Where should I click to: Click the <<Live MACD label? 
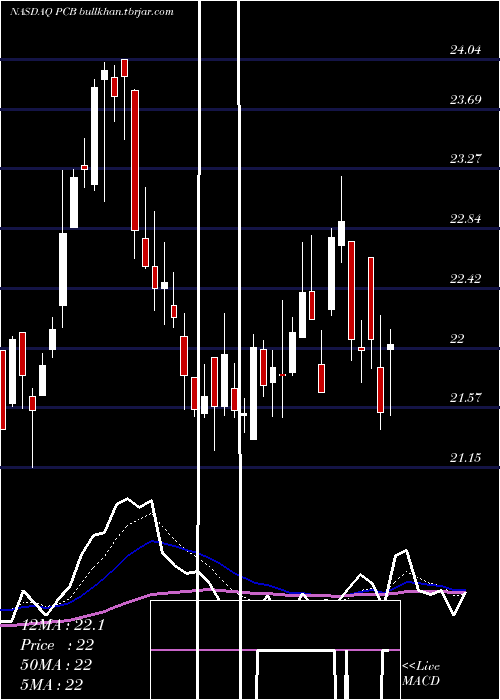point(421,674)
